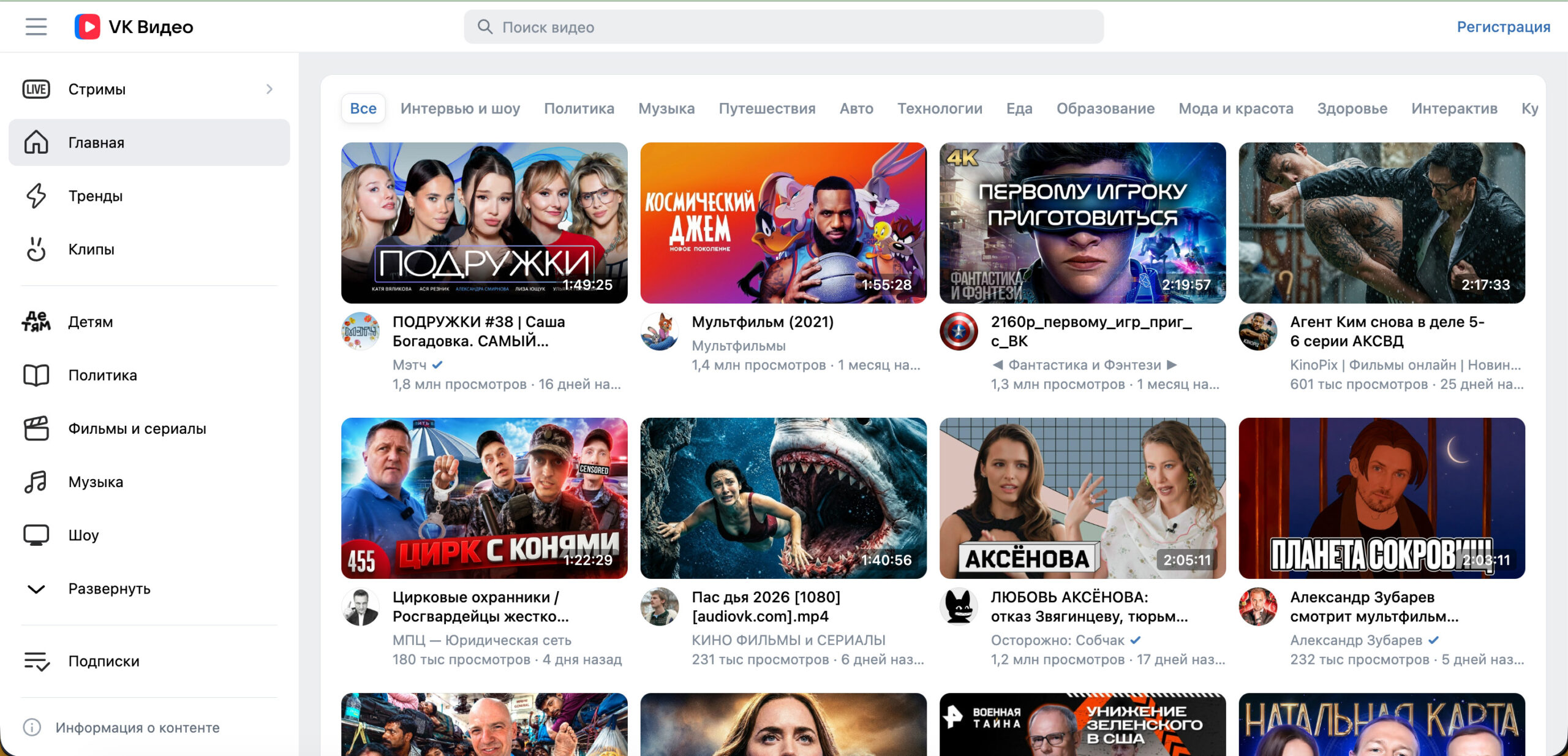
Task: Click the Регистрация link
Action: (x=1504, y=27)
